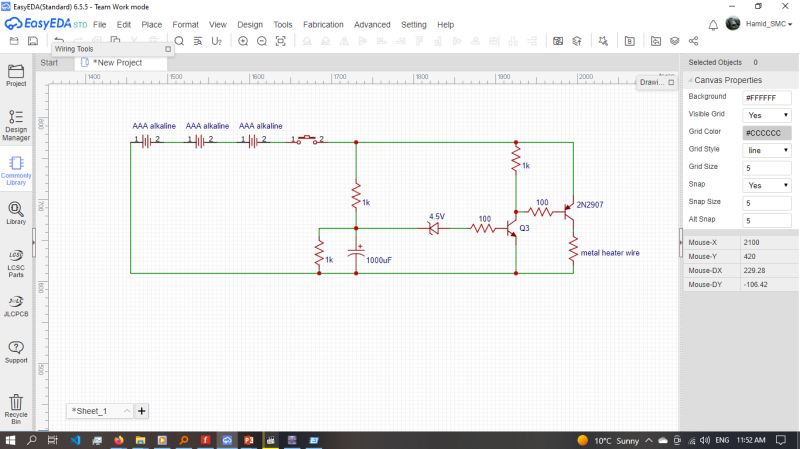The height and width of the screenshot is (449, 800).
Task: Expand the Sheet_1 tab options chevron
Action: (126, 411)
